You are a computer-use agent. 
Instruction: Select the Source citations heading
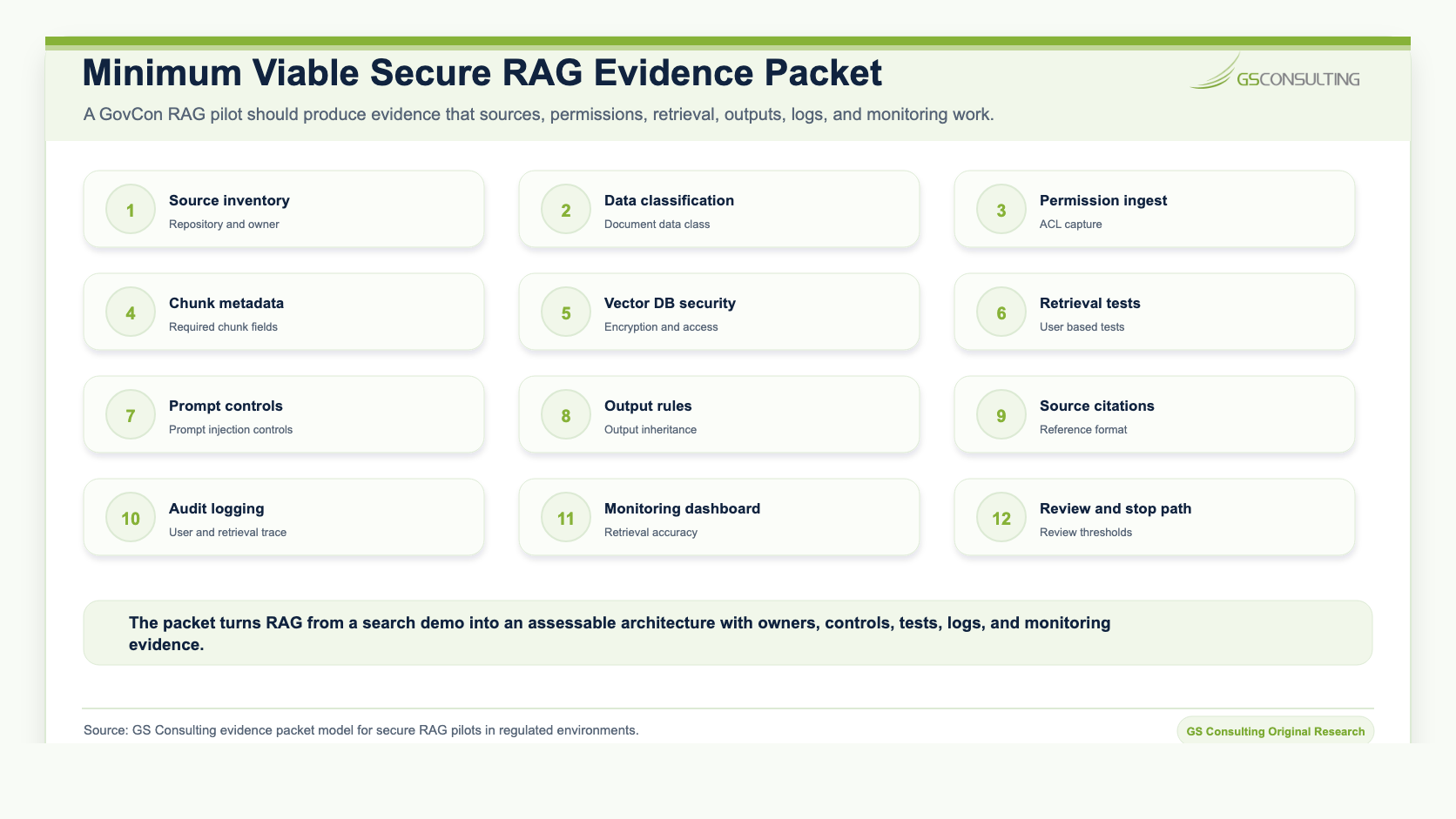click(x=1096, y=406)
